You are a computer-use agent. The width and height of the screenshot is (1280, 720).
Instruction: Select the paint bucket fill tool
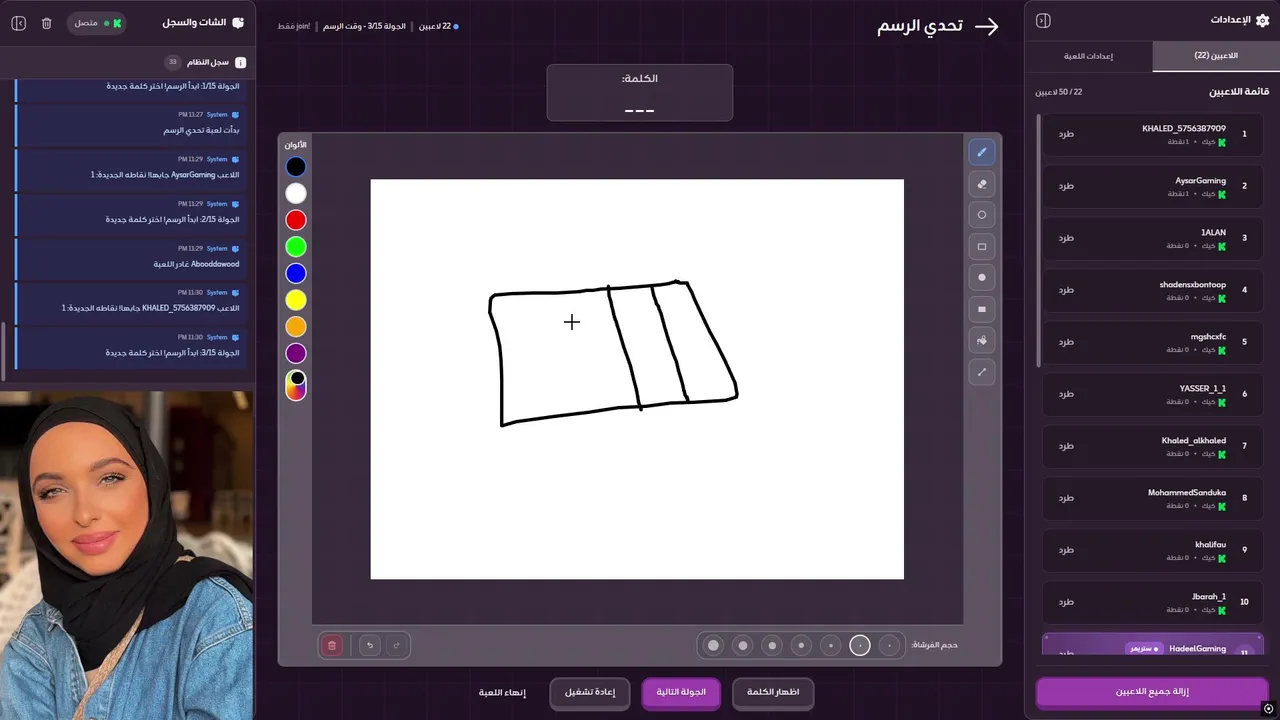pyautogui.click(x=981, y=341)
